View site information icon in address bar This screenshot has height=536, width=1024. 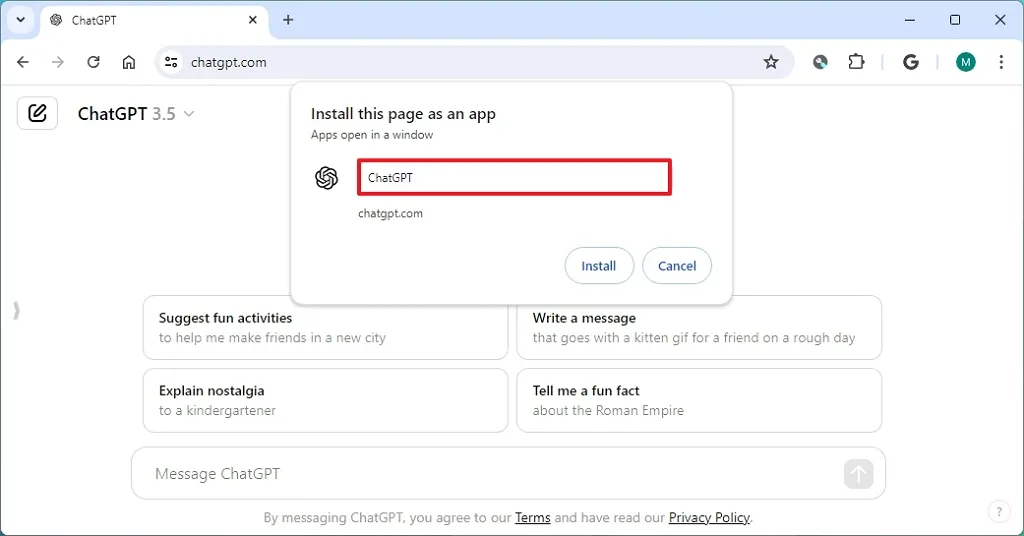tap(171, 62)
